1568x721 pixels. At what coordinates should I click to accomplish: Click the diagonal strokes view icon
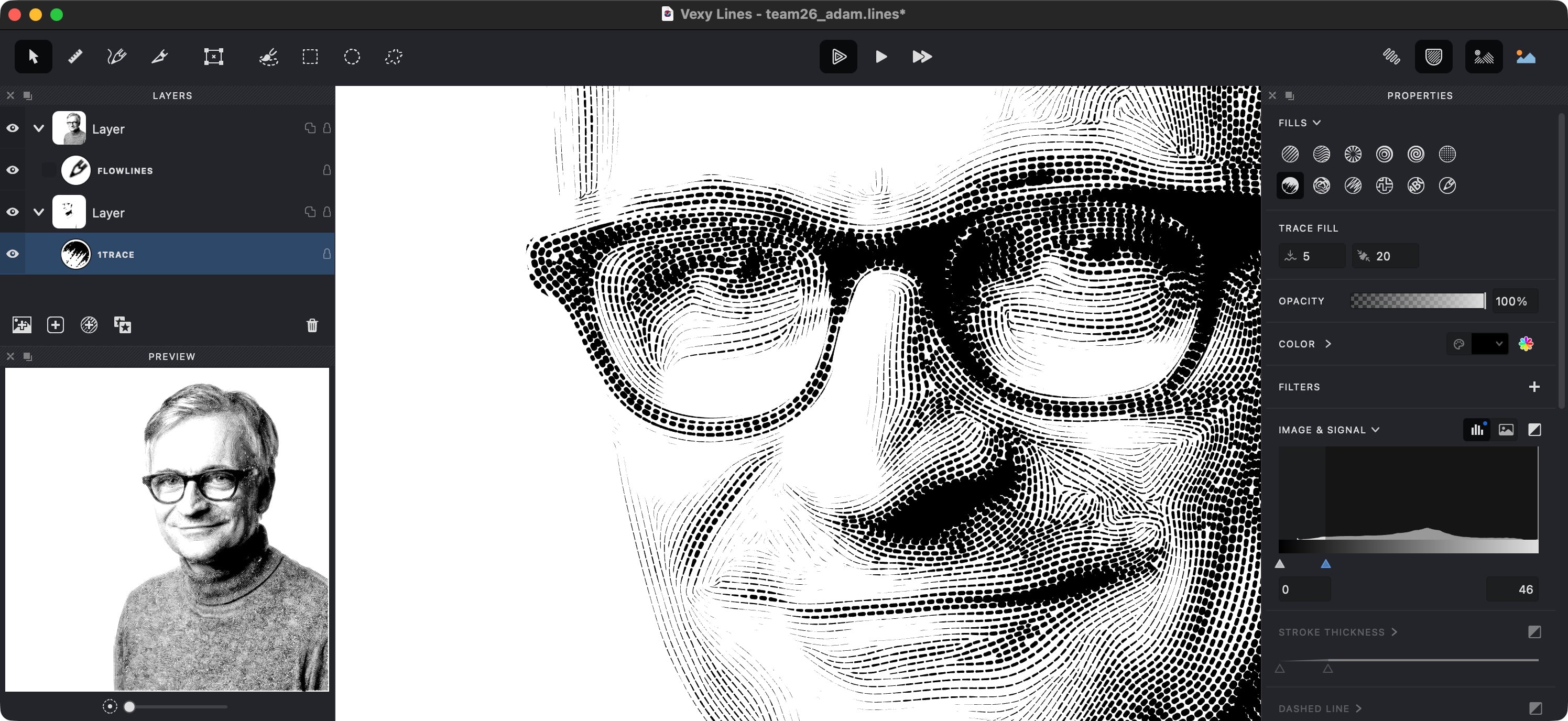point(1391,57)
